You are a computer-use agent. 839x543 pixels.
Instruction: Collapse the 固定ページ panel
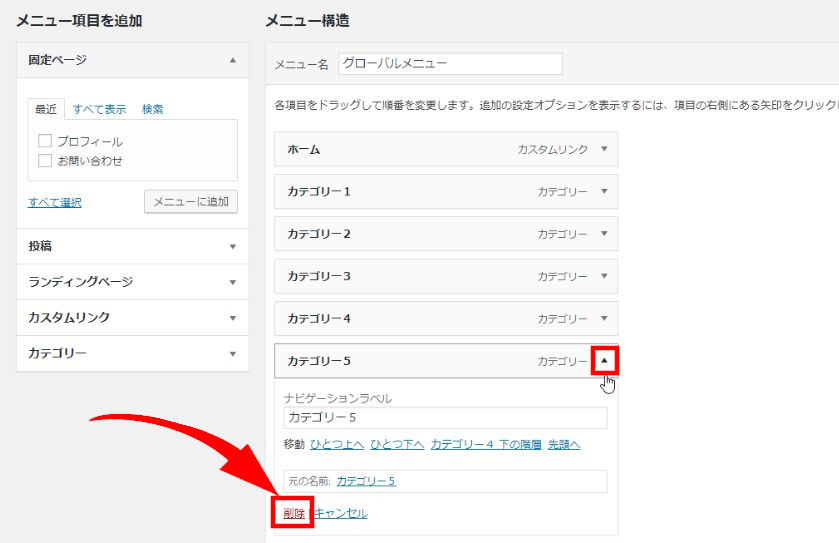click(x=233, y=60)
